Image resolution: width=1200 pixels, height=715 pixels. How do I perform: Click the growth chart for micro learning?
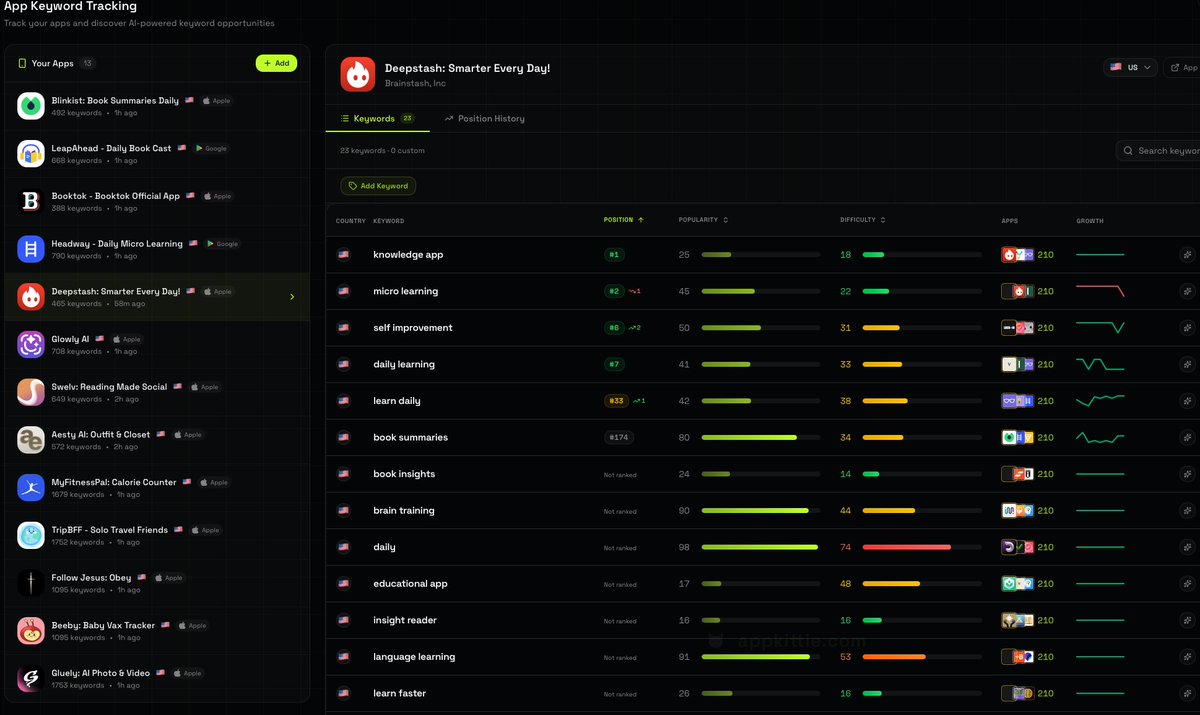point(1100,291)
